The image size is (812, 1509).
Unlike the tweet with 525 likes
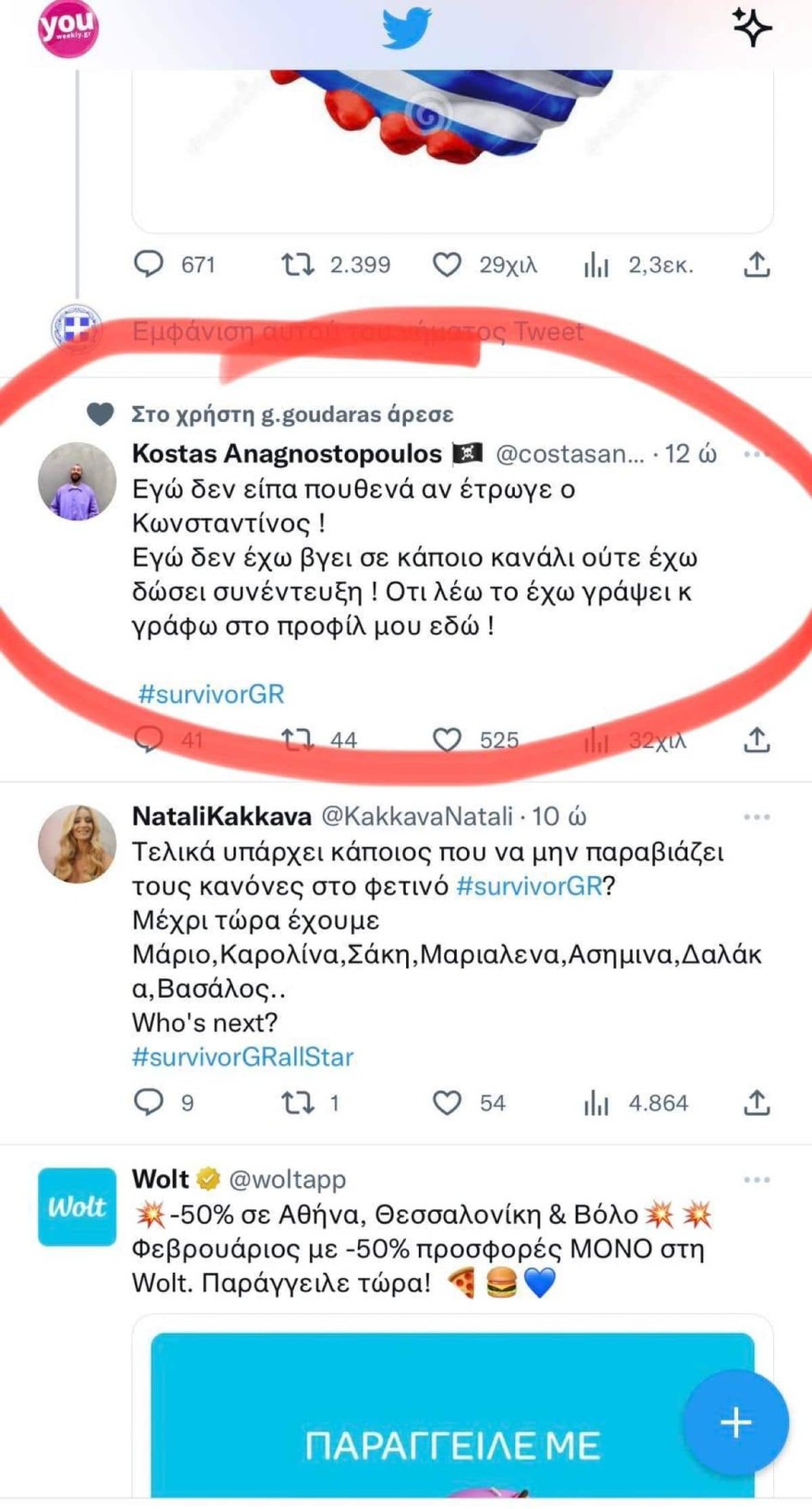coord(449,738)
